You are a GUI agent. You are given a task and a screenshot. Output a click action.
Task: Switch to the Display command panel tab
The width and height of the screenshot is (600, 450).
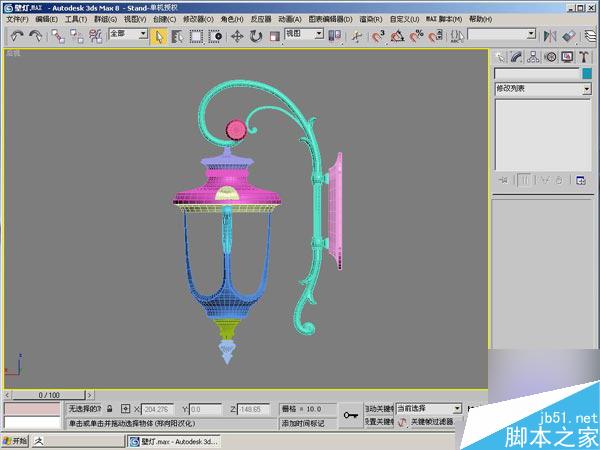click(567, 57)
